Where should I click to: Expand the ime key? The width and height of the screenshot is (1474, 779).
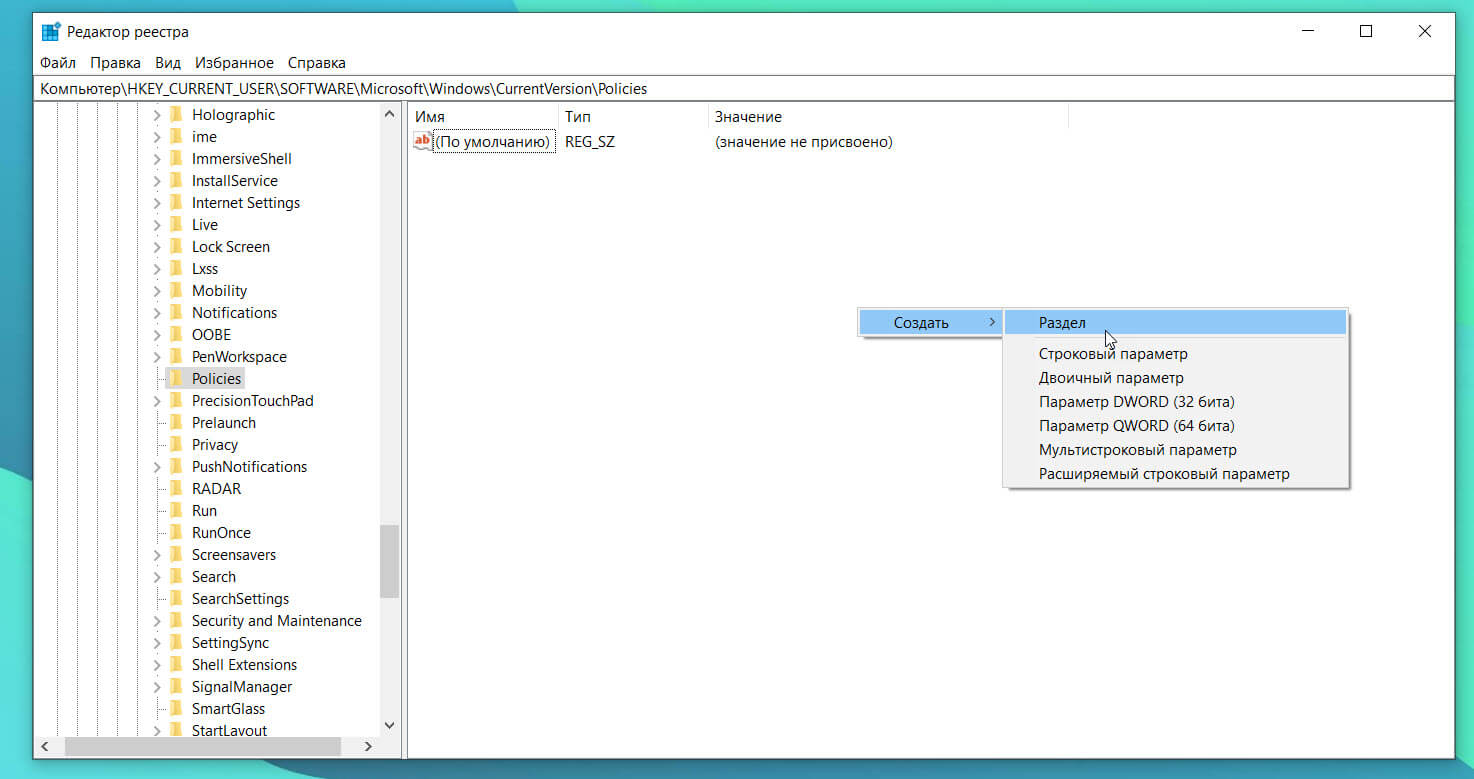(x=157, y=137)
